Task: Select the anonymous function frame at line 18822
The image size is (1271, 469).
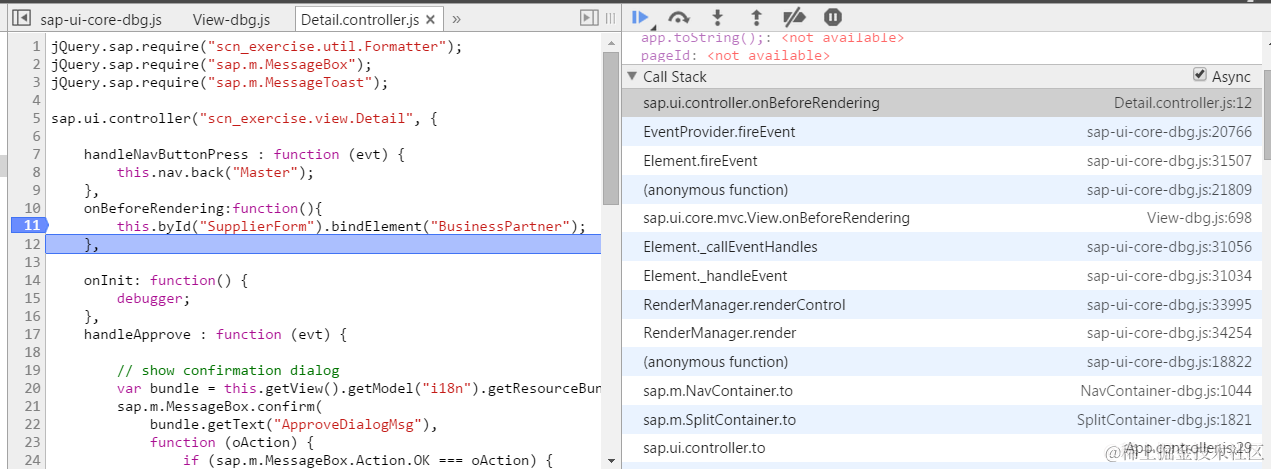Action: click(941, 362)
